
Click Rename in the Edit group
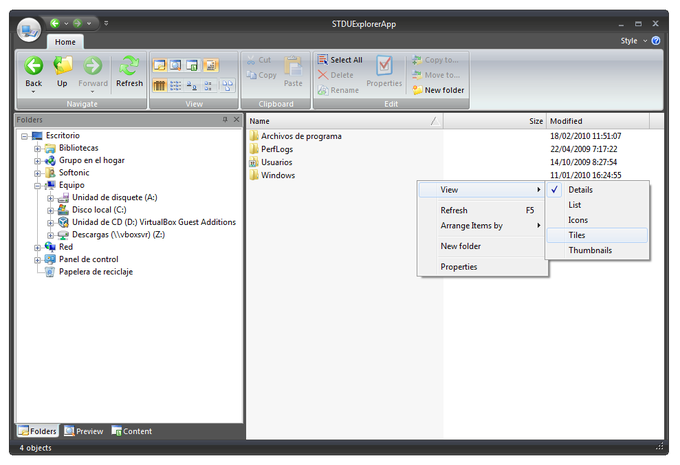[x=338, y=90]
